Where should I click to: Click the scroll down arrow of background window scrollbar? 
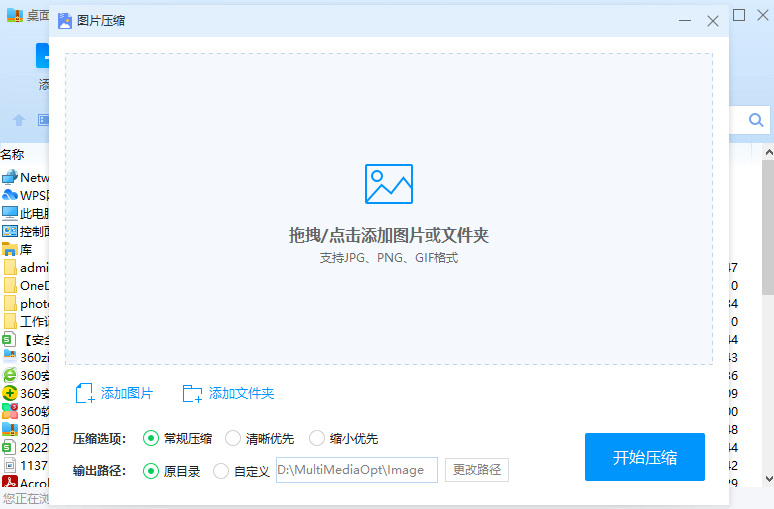[x=768, y=478]
